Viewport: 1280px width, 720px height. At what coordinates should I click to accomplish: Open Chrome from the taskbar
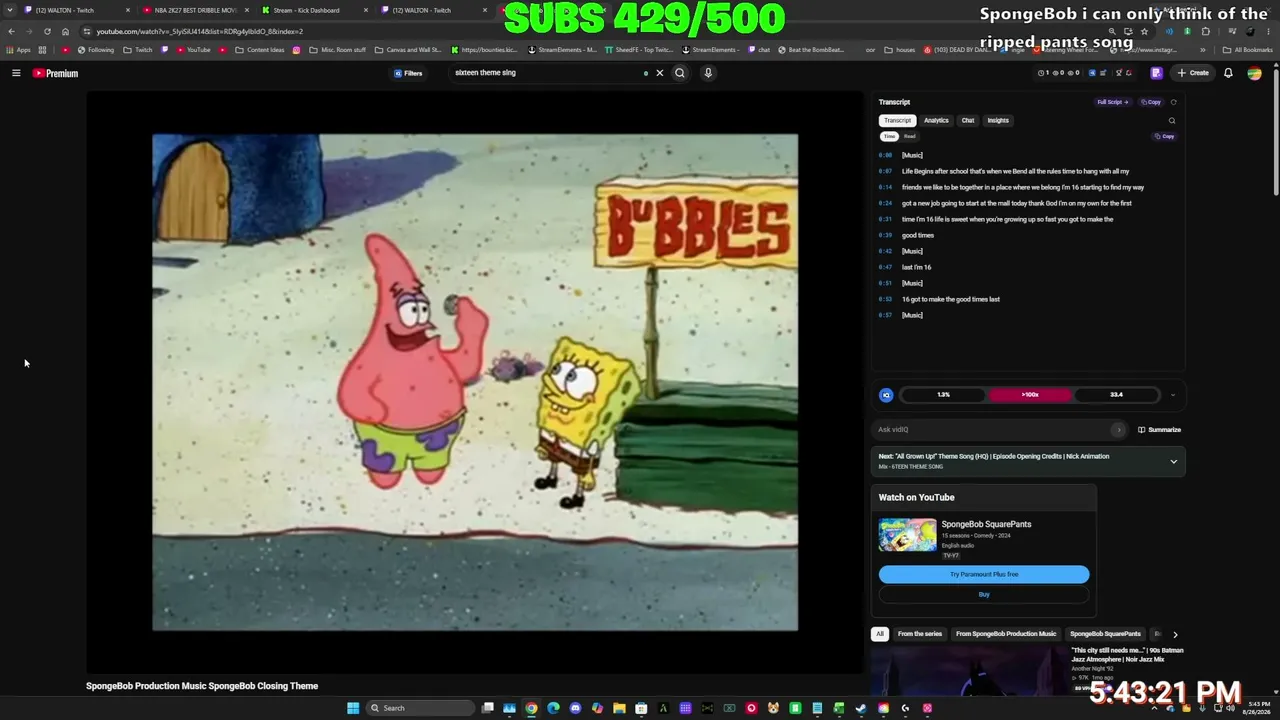(531, 708)
